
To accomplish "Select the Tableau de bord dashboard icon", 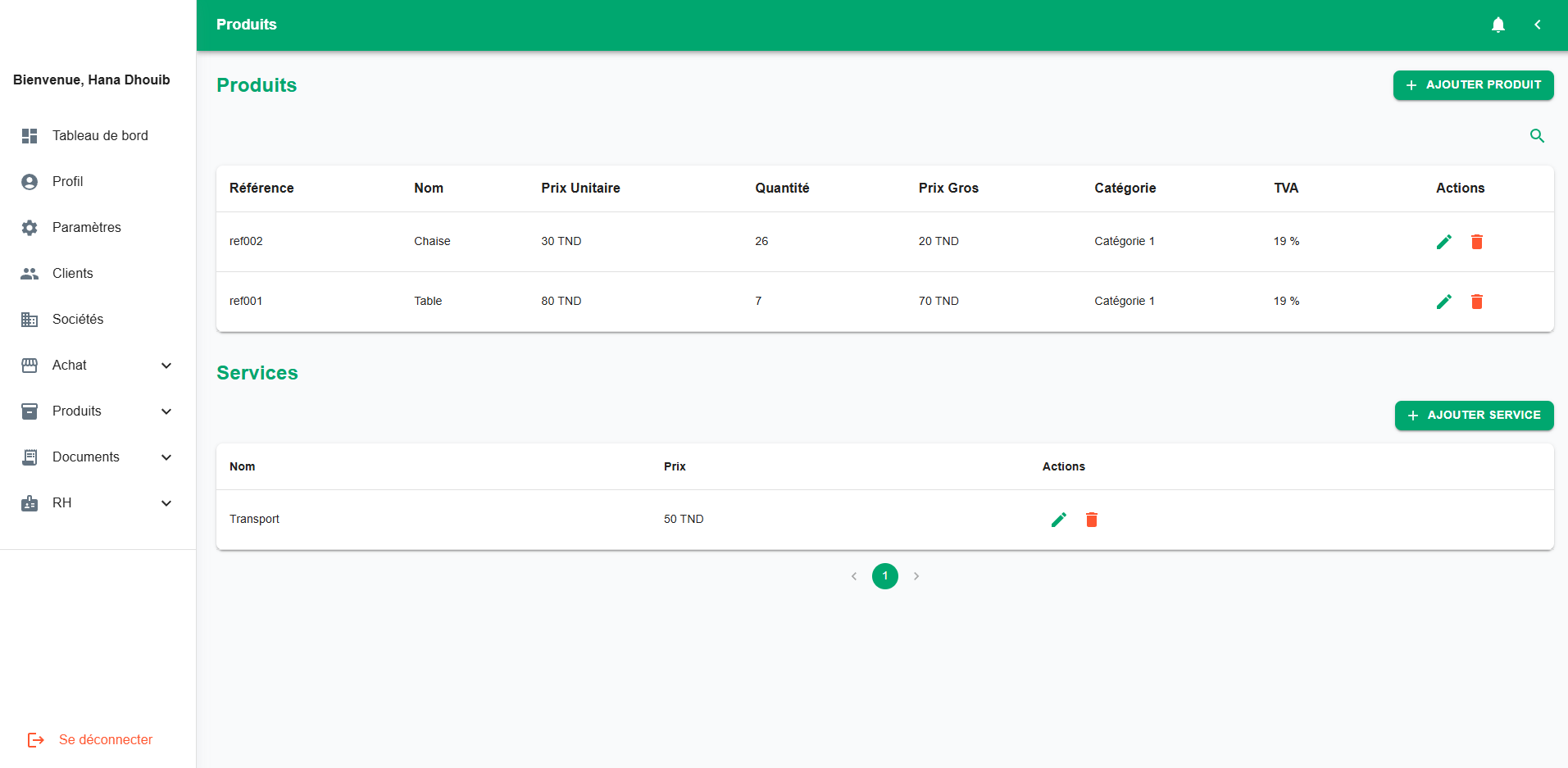I will tap(30, 135).
